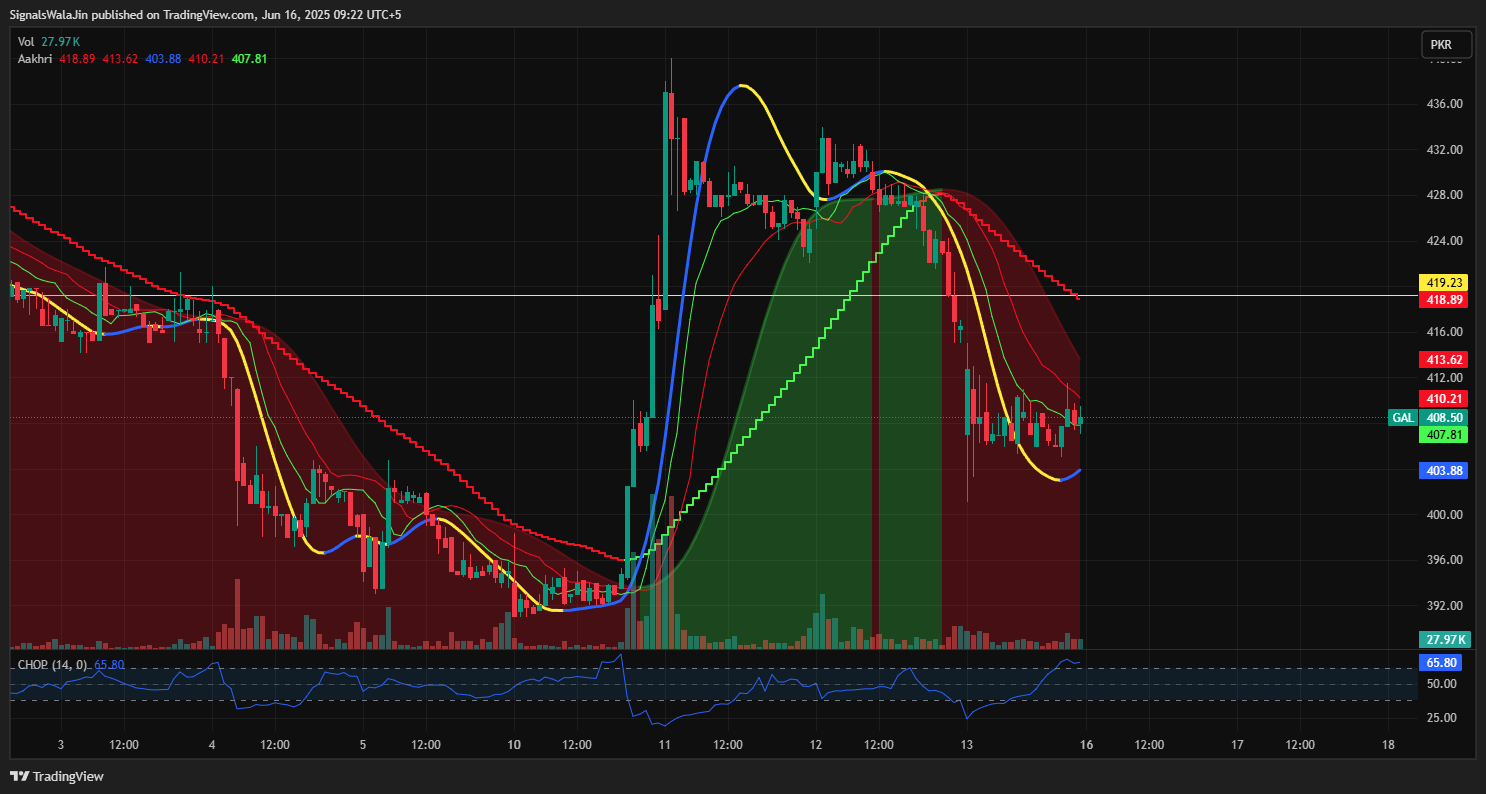Click the 27.97K value in Vol legend
Image resolution: width=1486 pixels, height=794 pixels.
61,41
